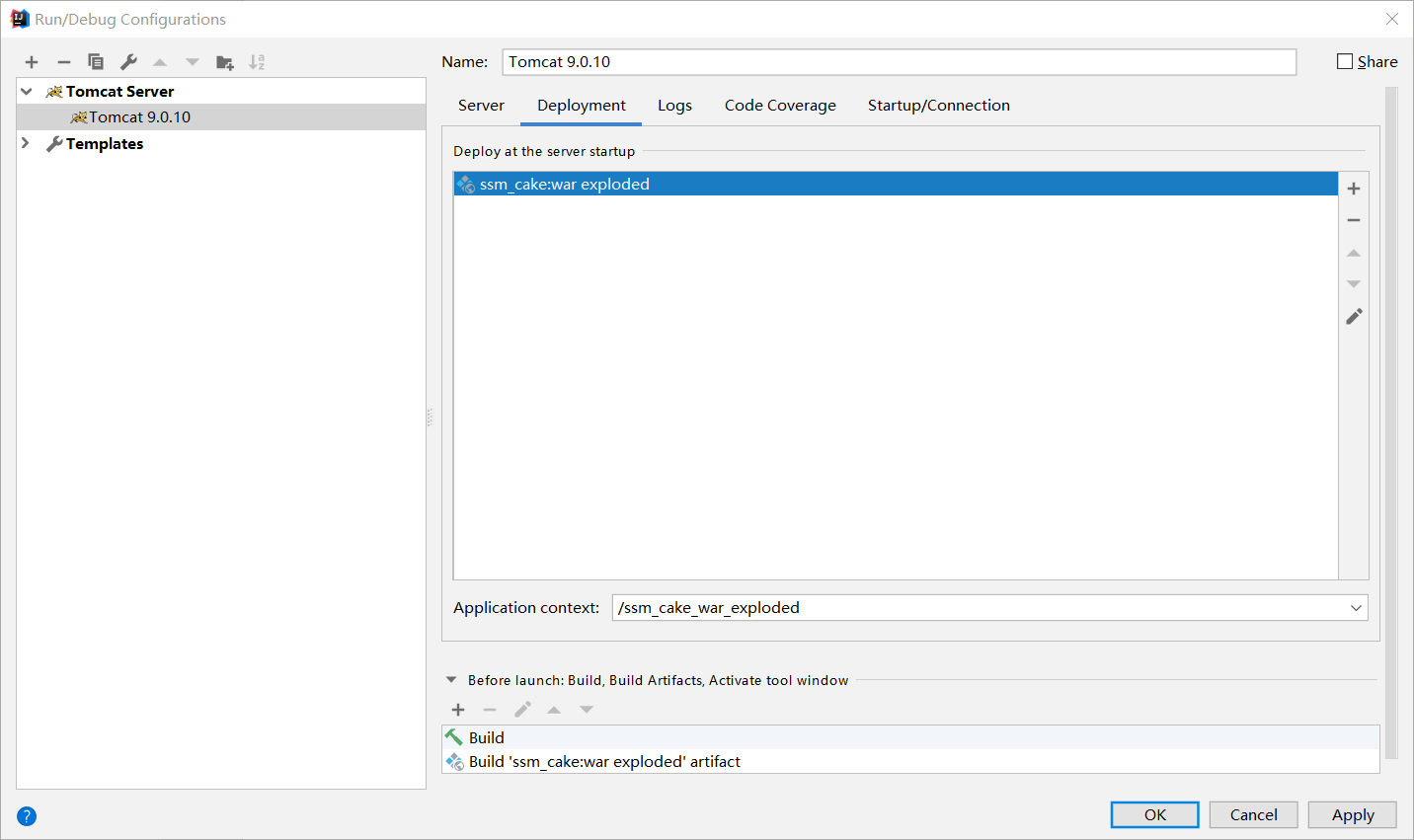
Task: Click the OK button
Action: (x=1155, y=814)
